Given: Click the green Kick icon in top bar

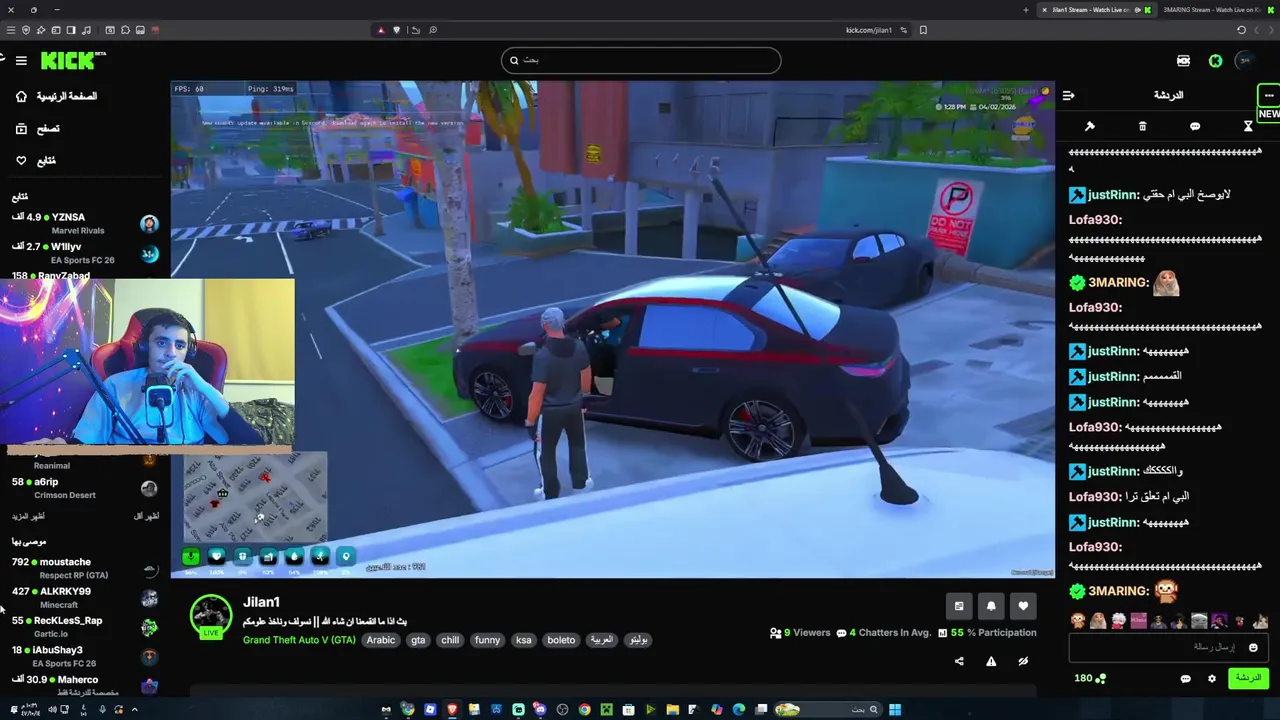Looking at the screenshot, I should [1215, 61].
